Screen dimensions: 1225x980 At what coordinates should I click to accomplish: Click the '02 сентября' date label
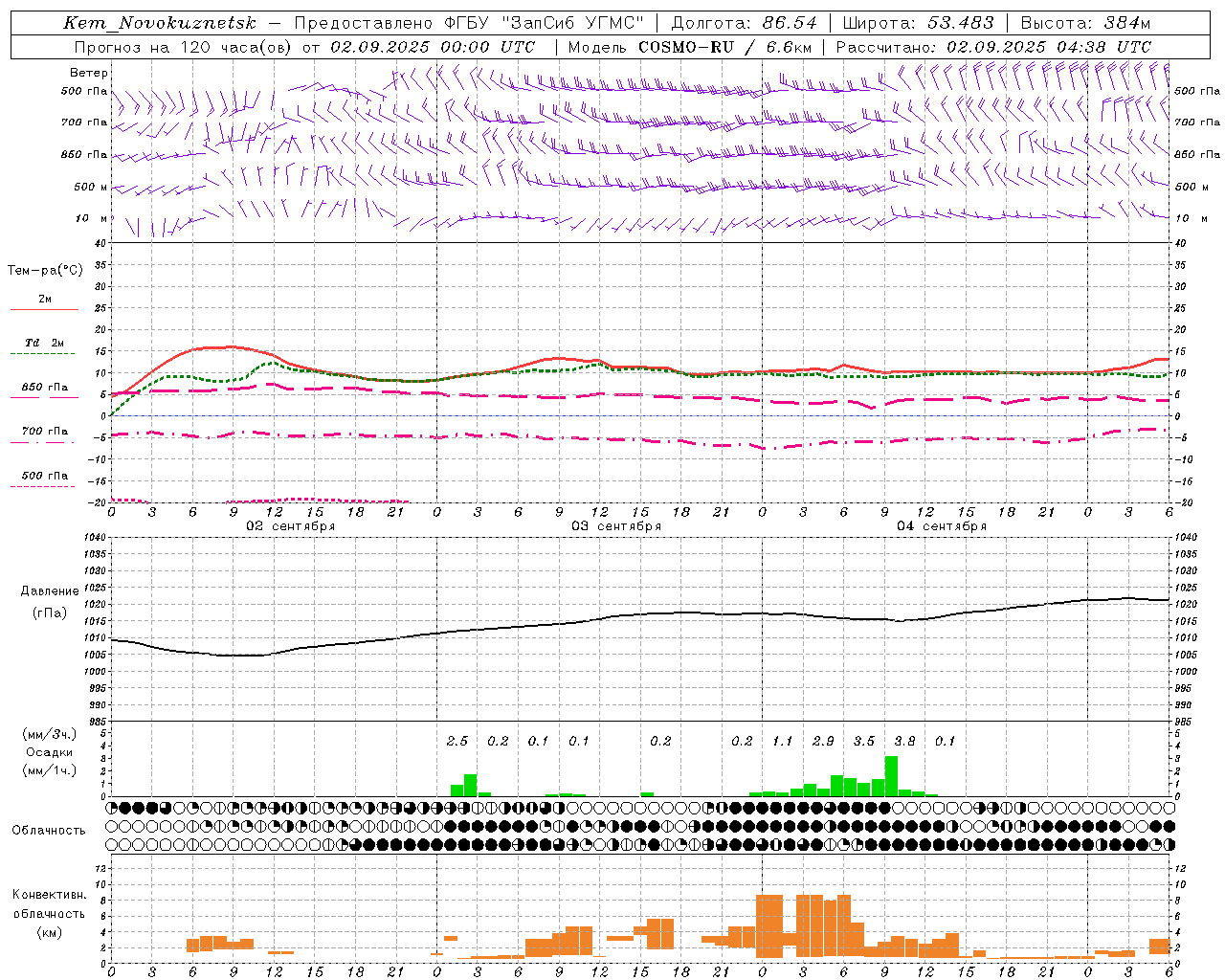(291, 526)
